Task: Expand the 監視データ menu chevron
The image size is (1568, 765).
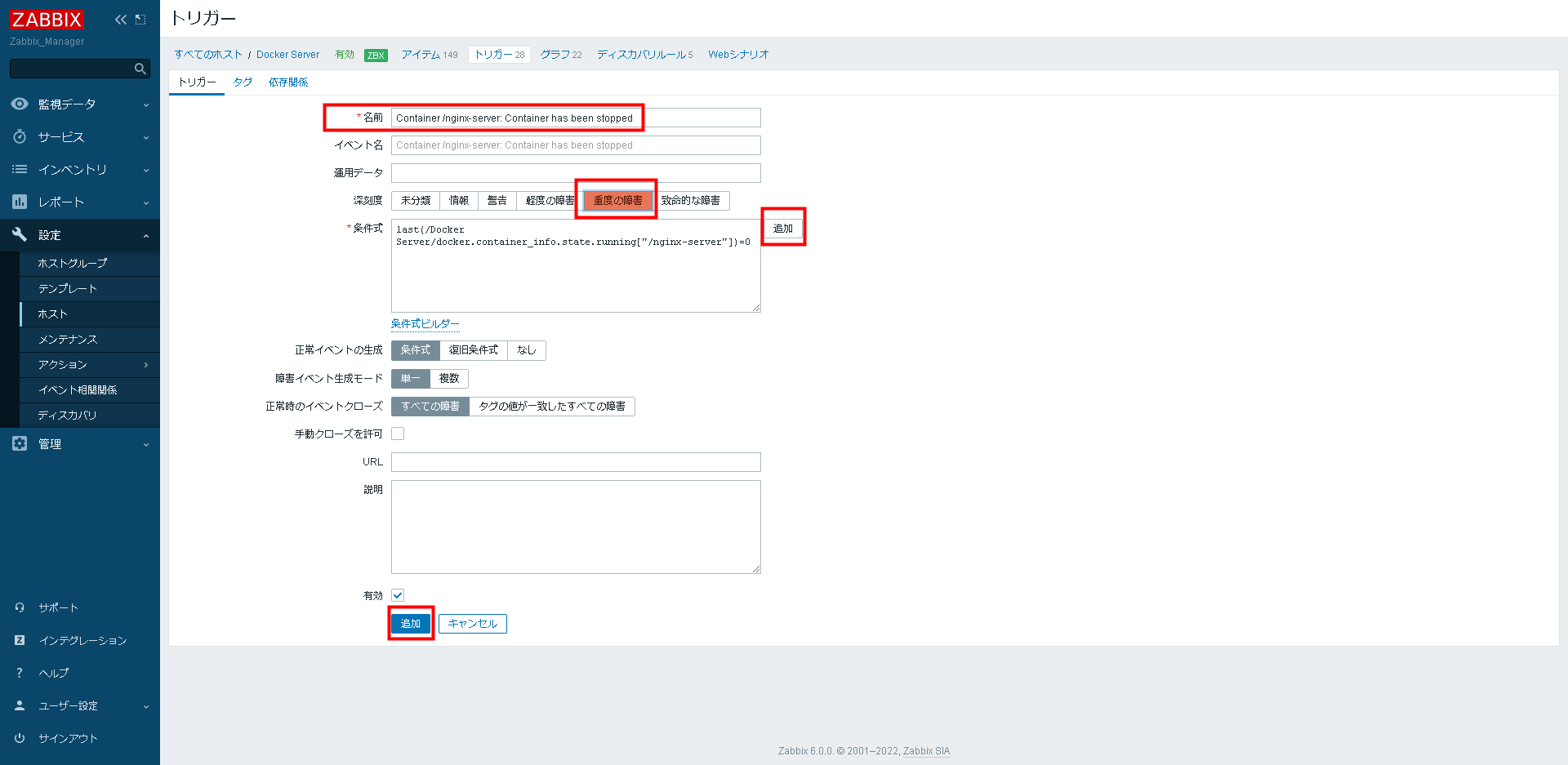Action: pos(146,105)
